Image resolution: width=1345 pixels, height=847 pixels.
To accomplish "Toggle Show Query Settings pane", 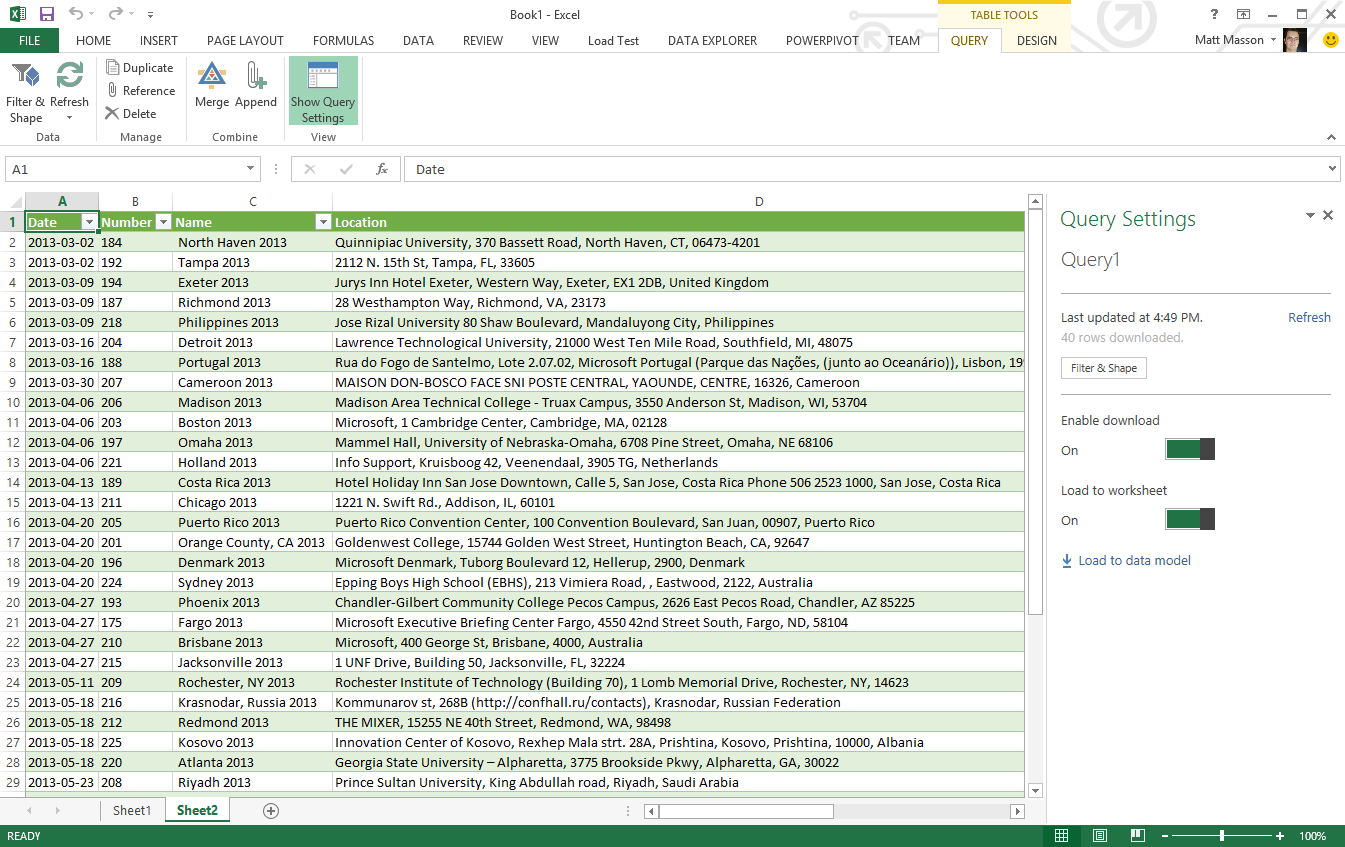I will tap(323, 91).
